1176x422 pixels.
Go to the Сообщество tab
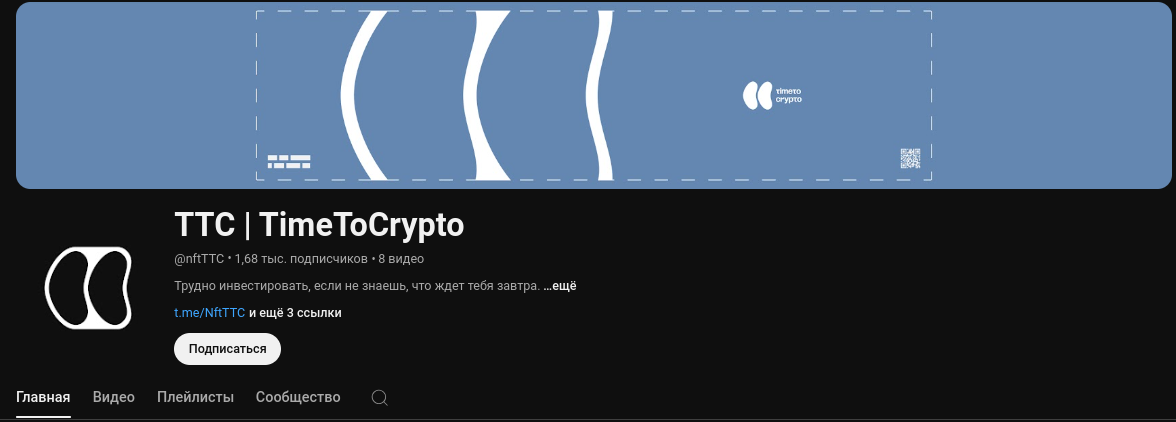(x=298, y=397)
